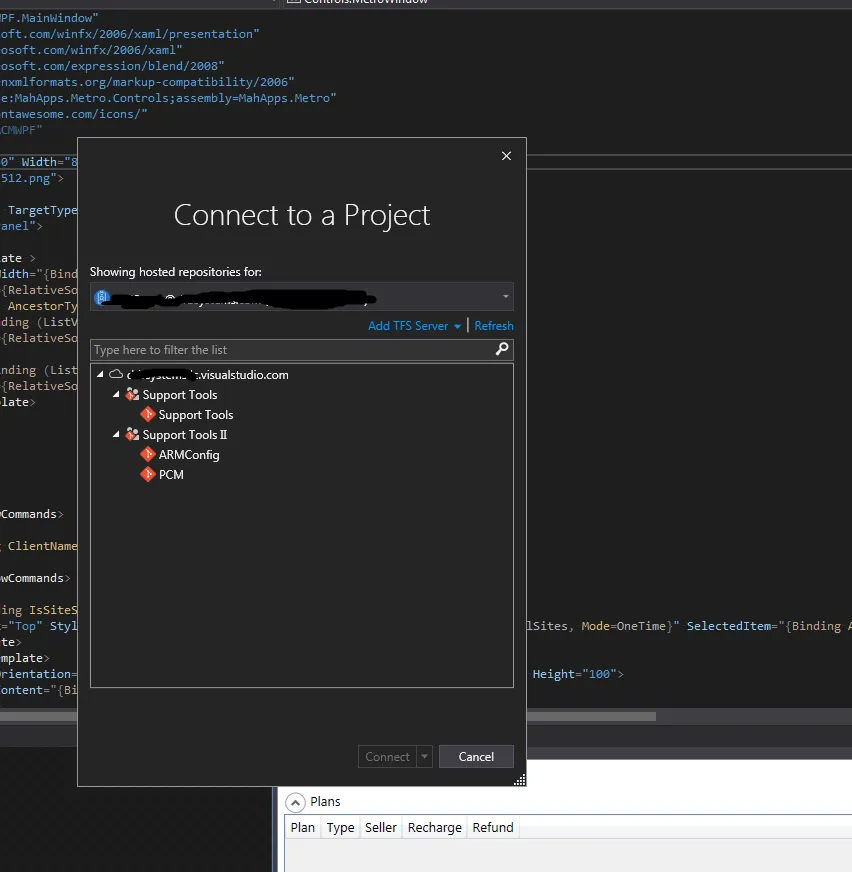The height and width of the screenshot is (872, 852).
Task: Click the account avatar icon in the dropdown
Action: [102, 298]
